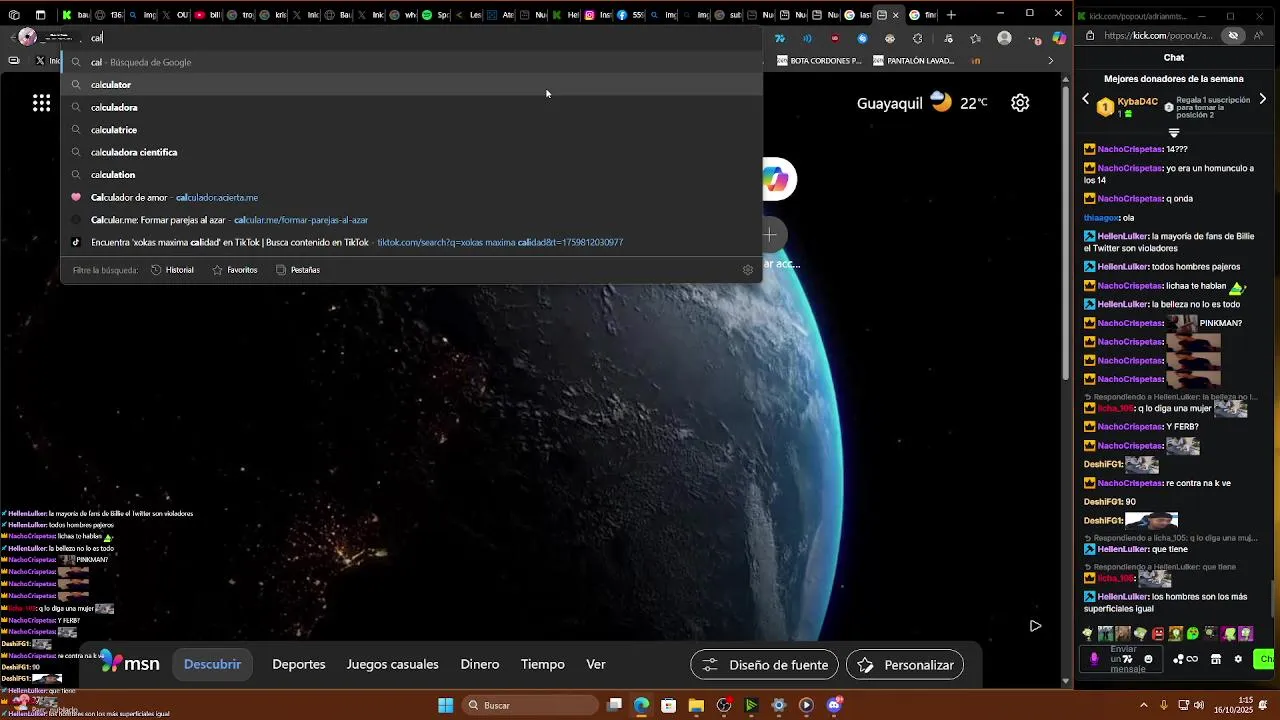This screenshot has width=1280, height=720.
Task: Open PANTALÓN LAVAD bookmark
Action: coord(913,61)
